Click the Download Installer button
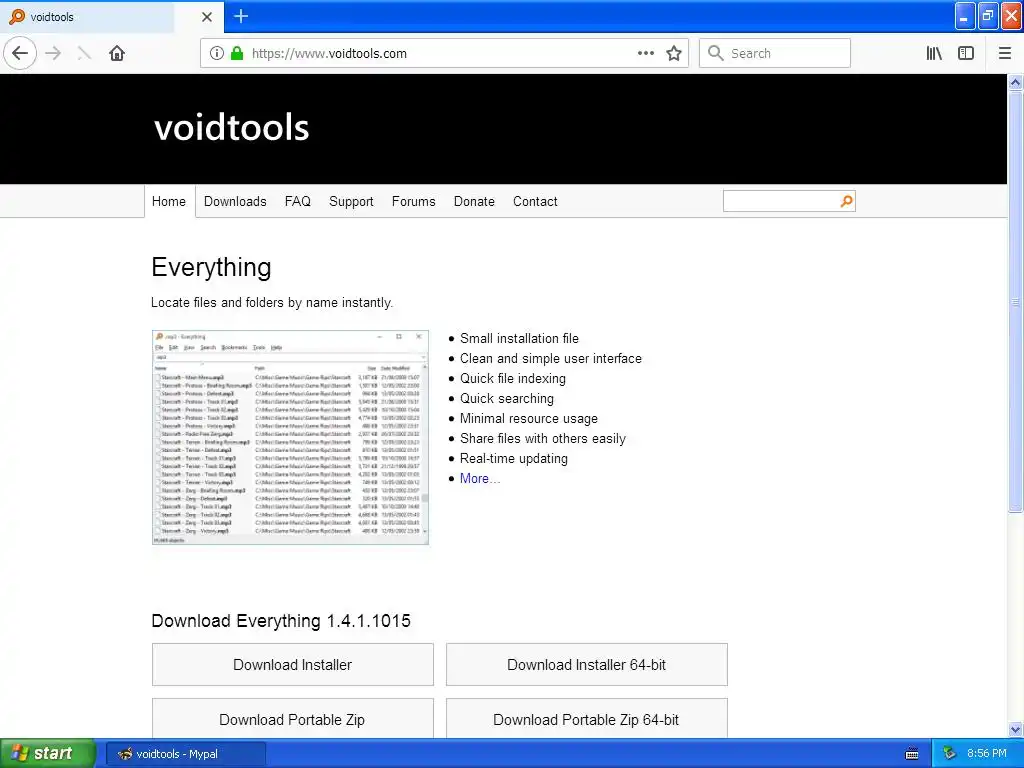This screenshot has height=768, width=1024. pos(293,665)
